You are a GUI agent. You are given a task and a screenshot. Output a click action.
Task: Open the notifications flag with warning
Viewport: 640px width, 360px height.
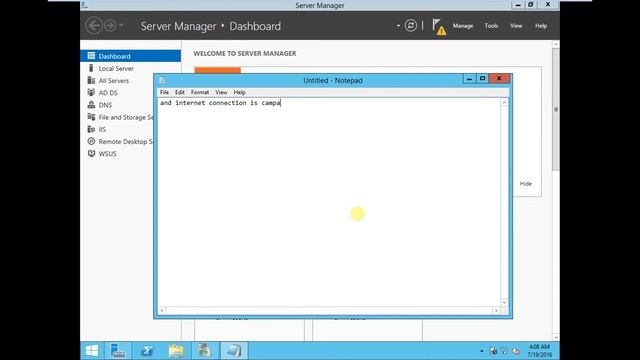[x=439, y=27]
